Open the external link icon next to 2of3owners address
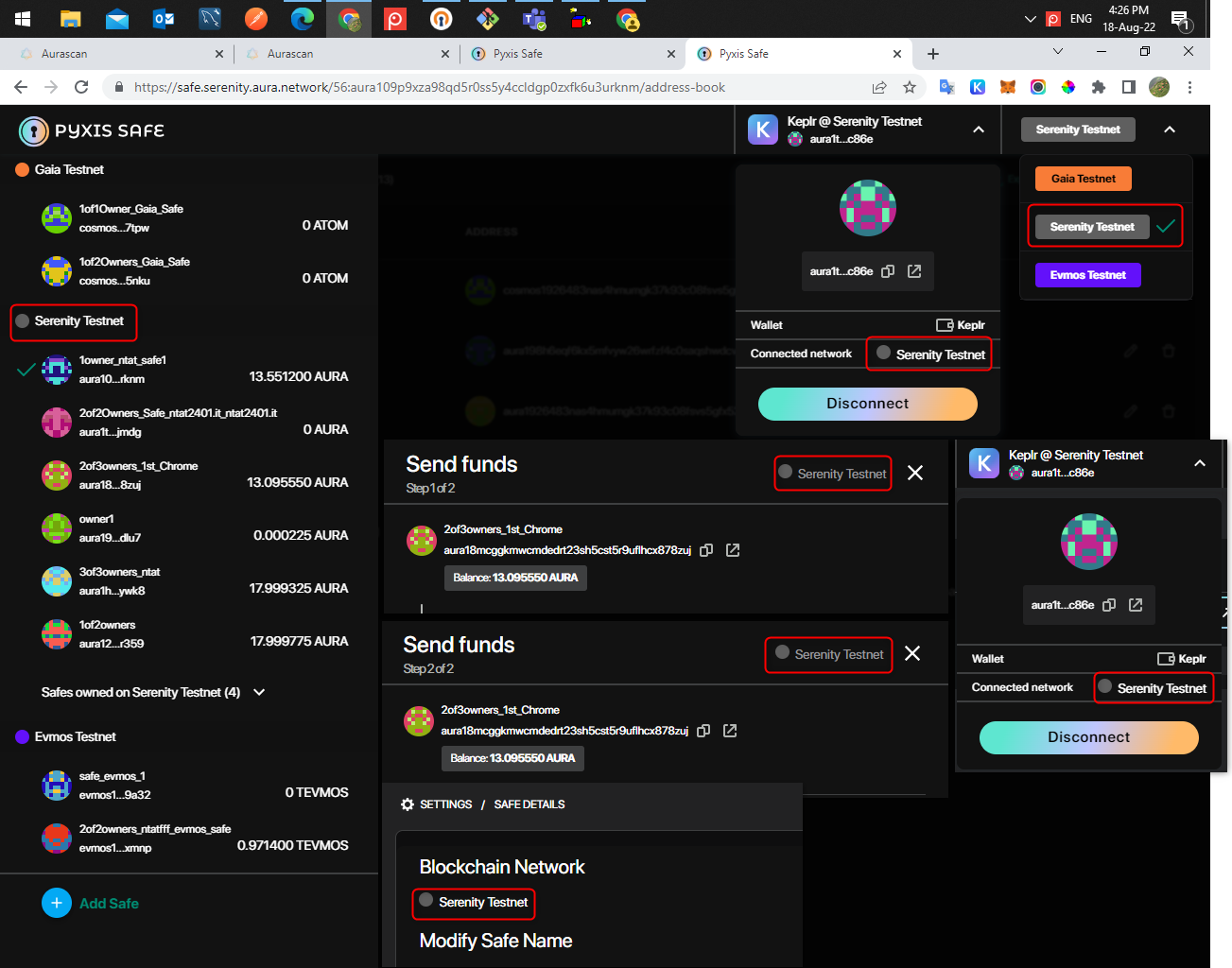Image resolution: width=1232 pixels, height=968 pixels. click(733, 549)
